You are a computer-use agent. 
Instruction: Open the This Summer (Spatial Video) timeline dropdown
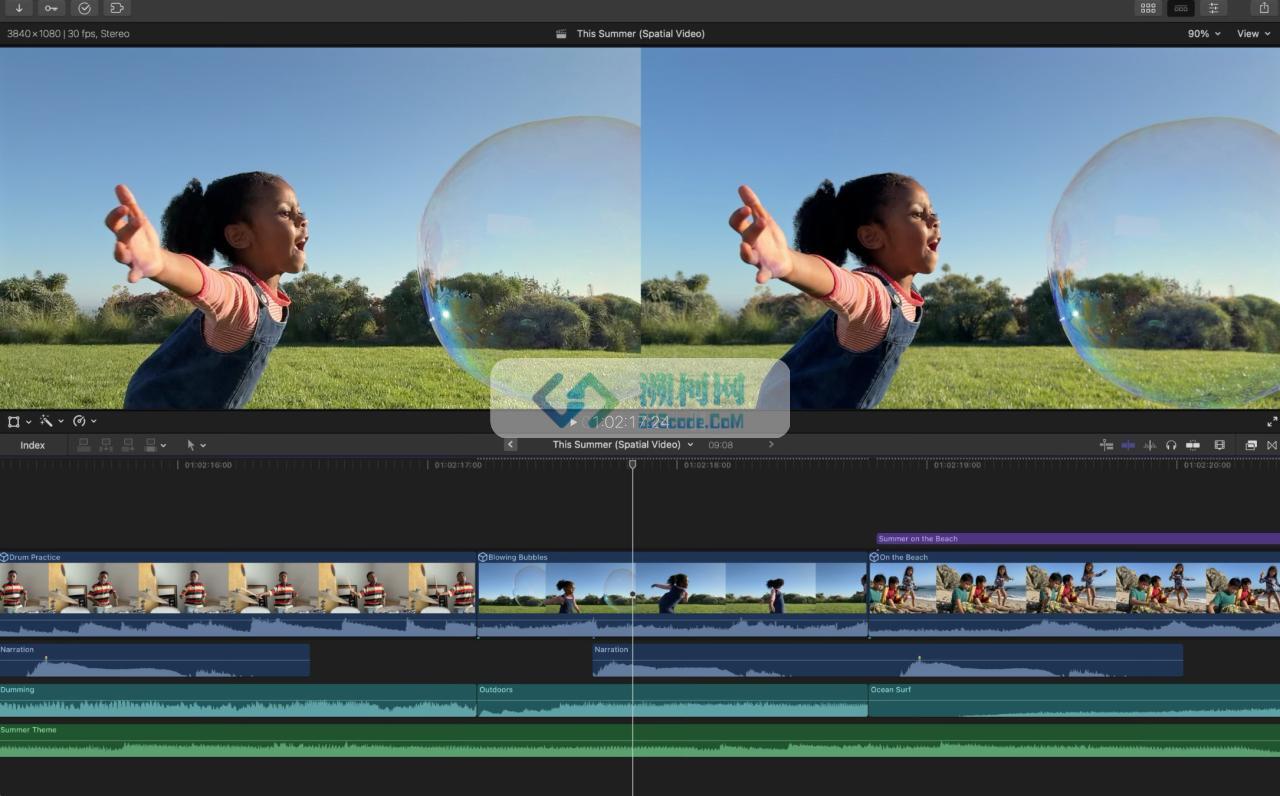point(623,445)
